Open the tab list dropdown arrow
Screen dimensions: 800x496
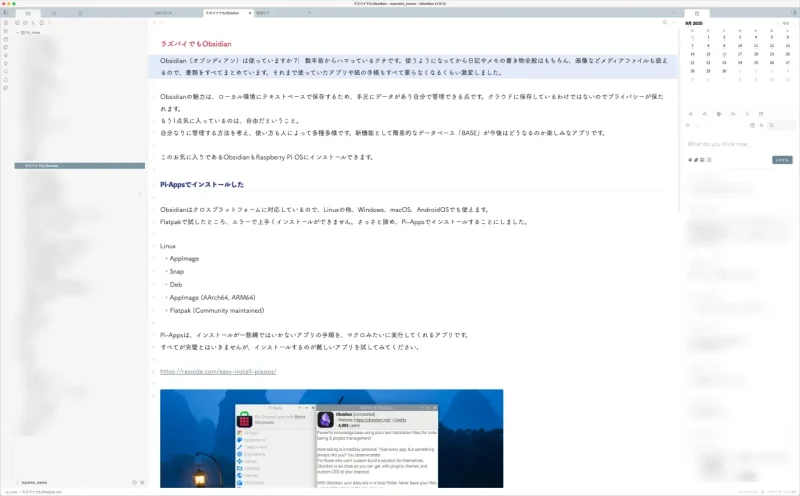tap(674, 13)
